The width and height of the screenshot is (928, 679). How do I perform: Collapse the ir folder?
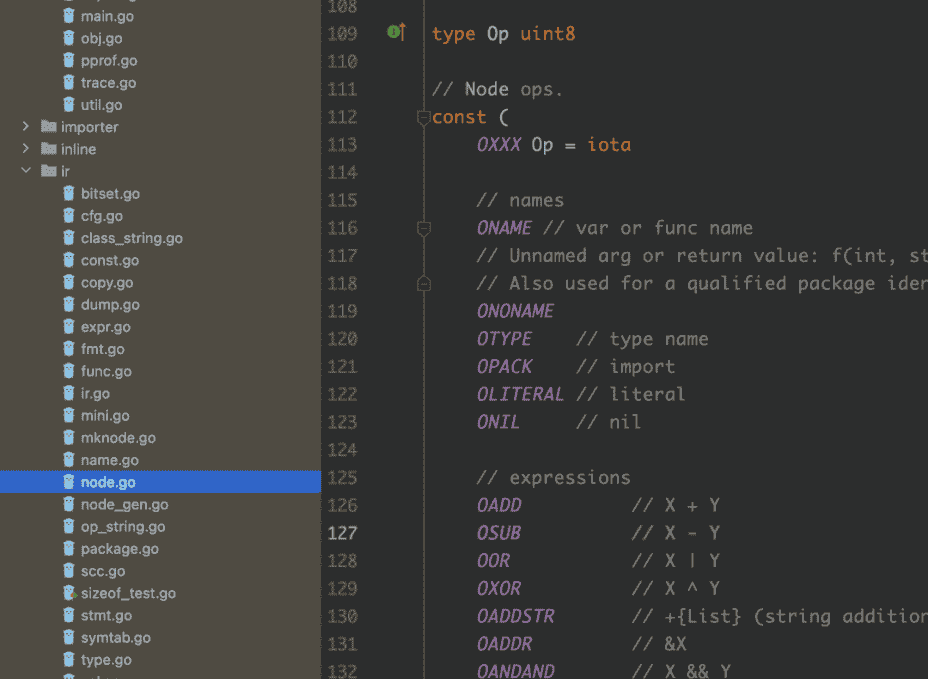[26, 171]
